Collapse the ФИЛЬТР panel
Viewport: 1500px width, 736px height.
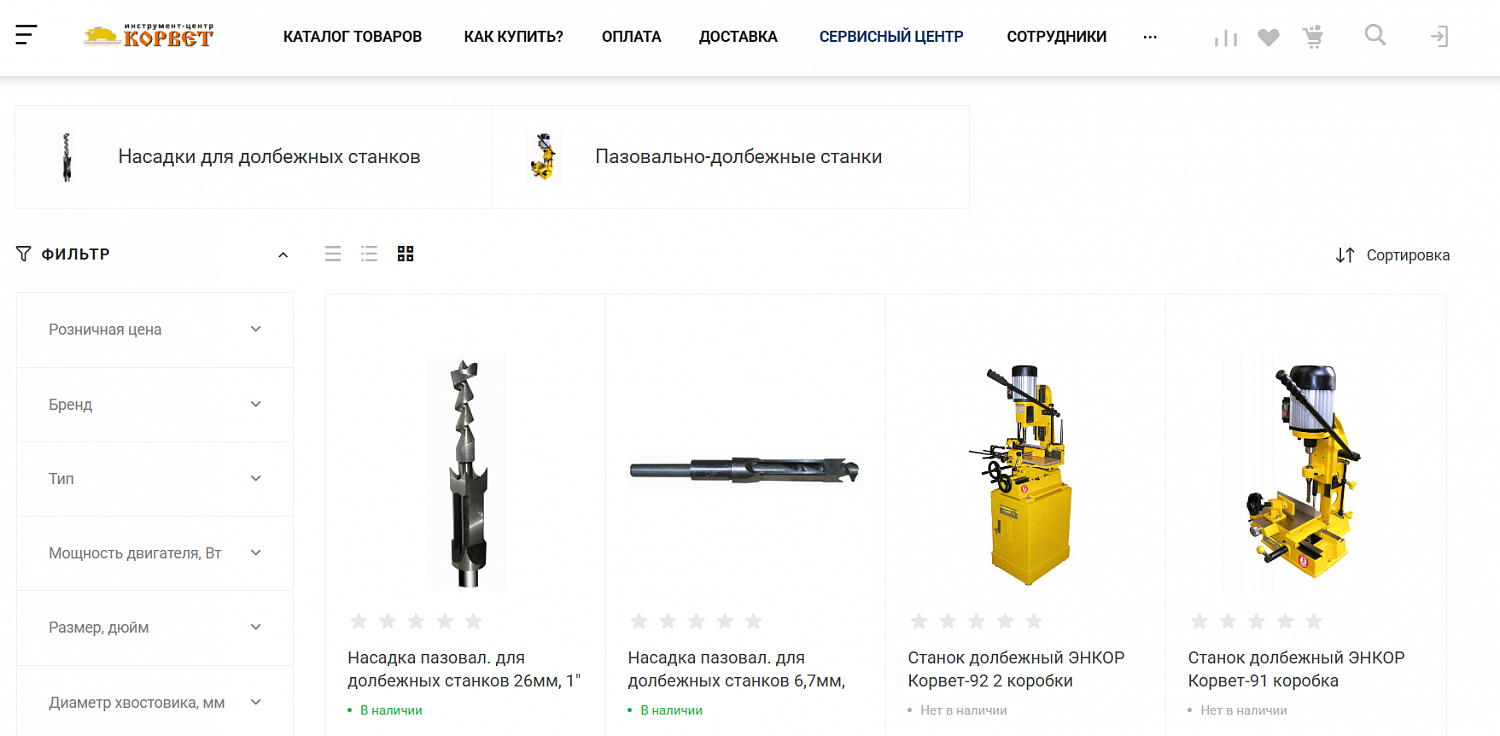(283, 255)
